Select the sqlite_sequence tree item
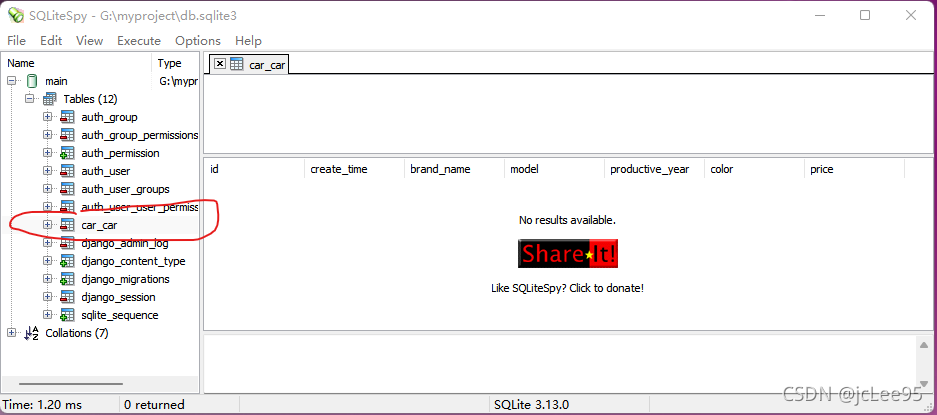Image resolution: width=937 pixels, height=415 pixels. tap(120, 315)
